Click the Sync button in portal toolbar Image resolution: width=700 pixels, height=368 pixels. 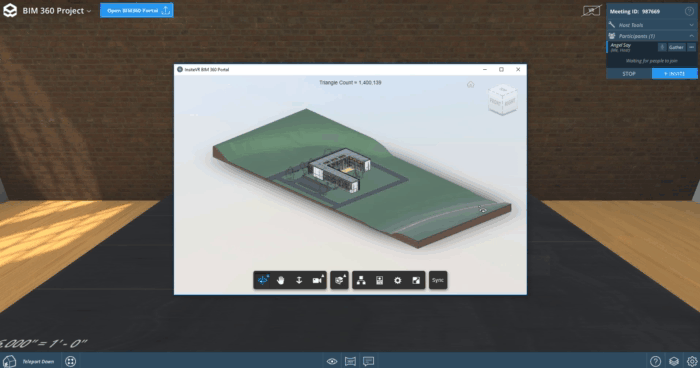pos(438,280)
